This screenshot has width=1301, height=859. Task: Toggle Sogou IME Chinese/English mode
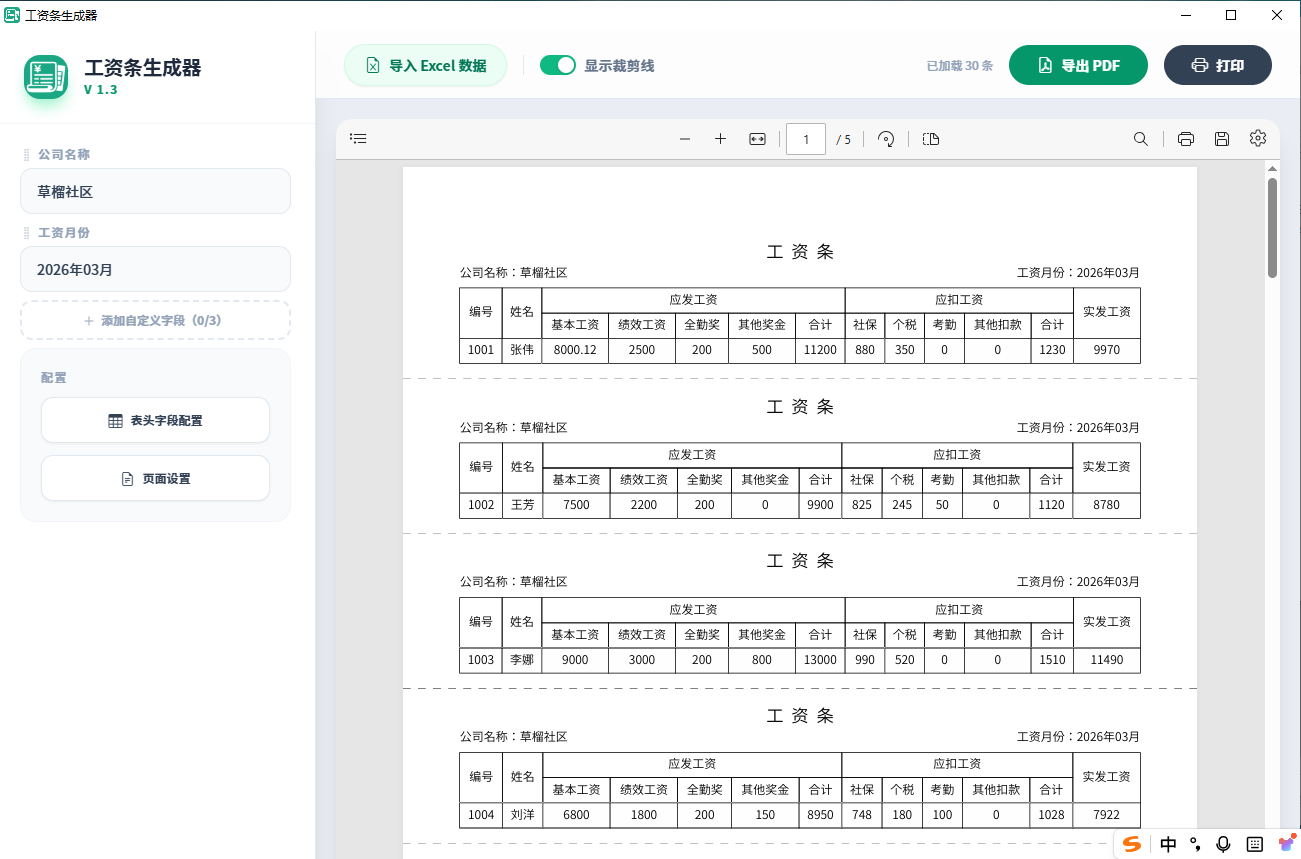1168,844
